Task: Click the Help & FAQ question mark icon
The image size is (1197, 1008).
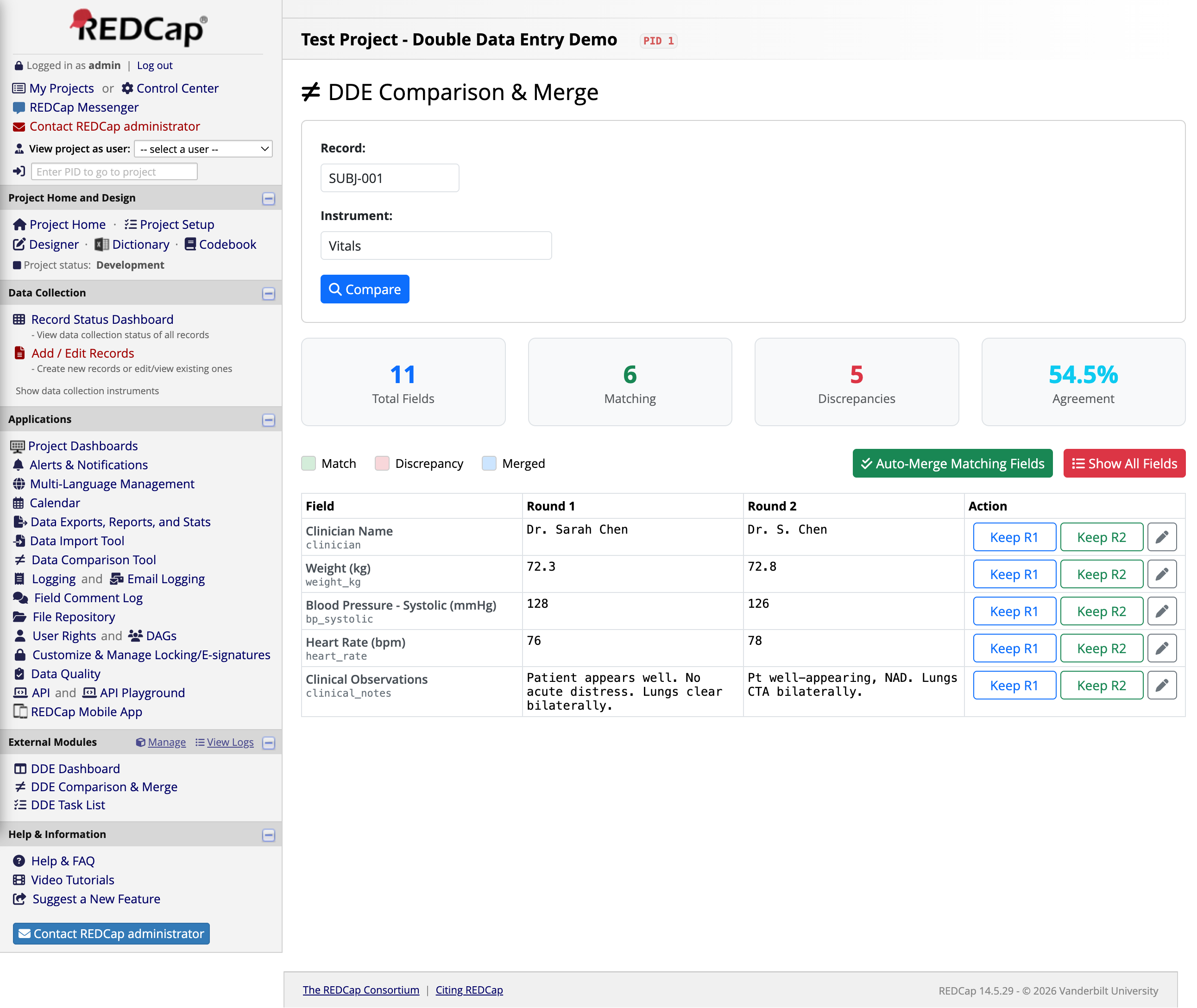Action: [x=19, y=861]
